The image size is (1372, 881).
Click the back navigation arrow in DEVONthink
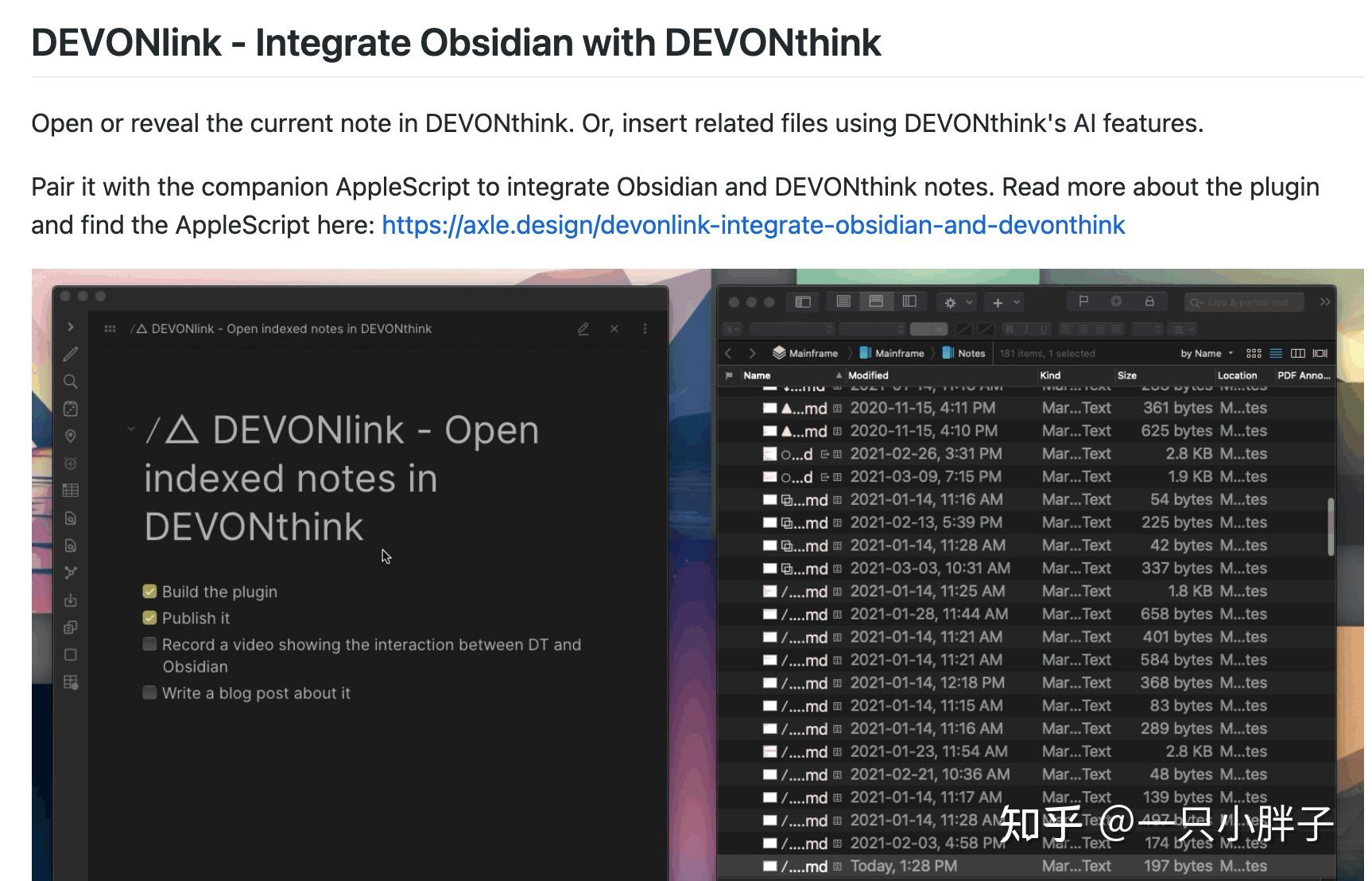point(727,353)
